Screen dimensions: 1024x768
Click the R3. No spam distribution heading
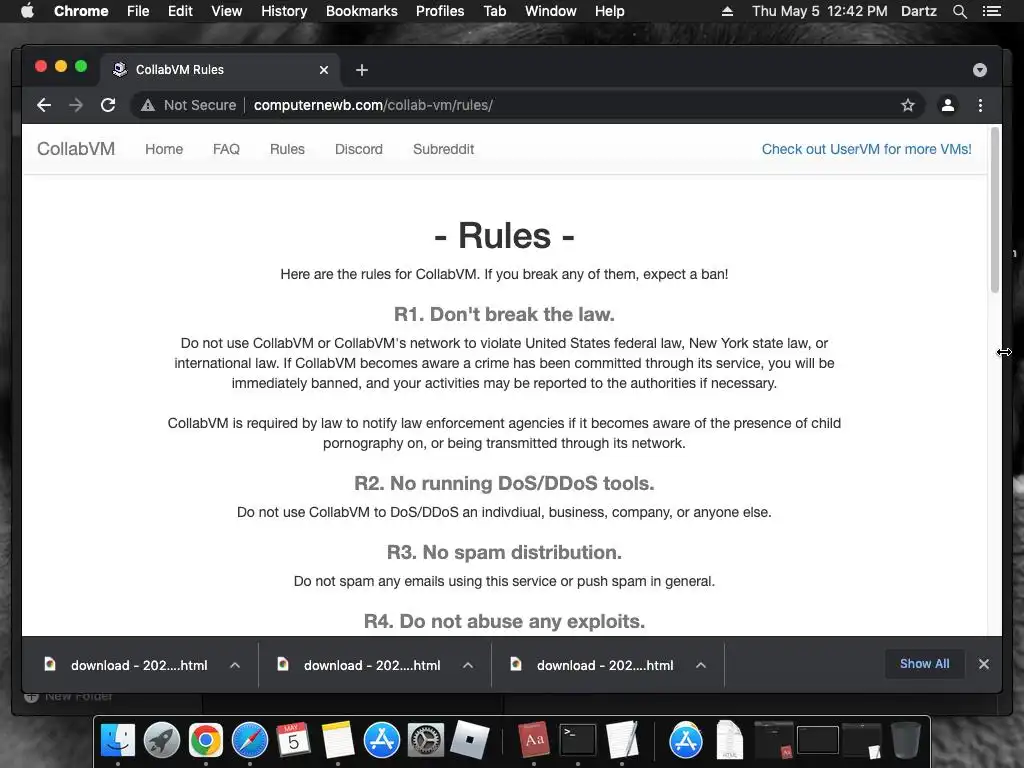pos(504,552)
